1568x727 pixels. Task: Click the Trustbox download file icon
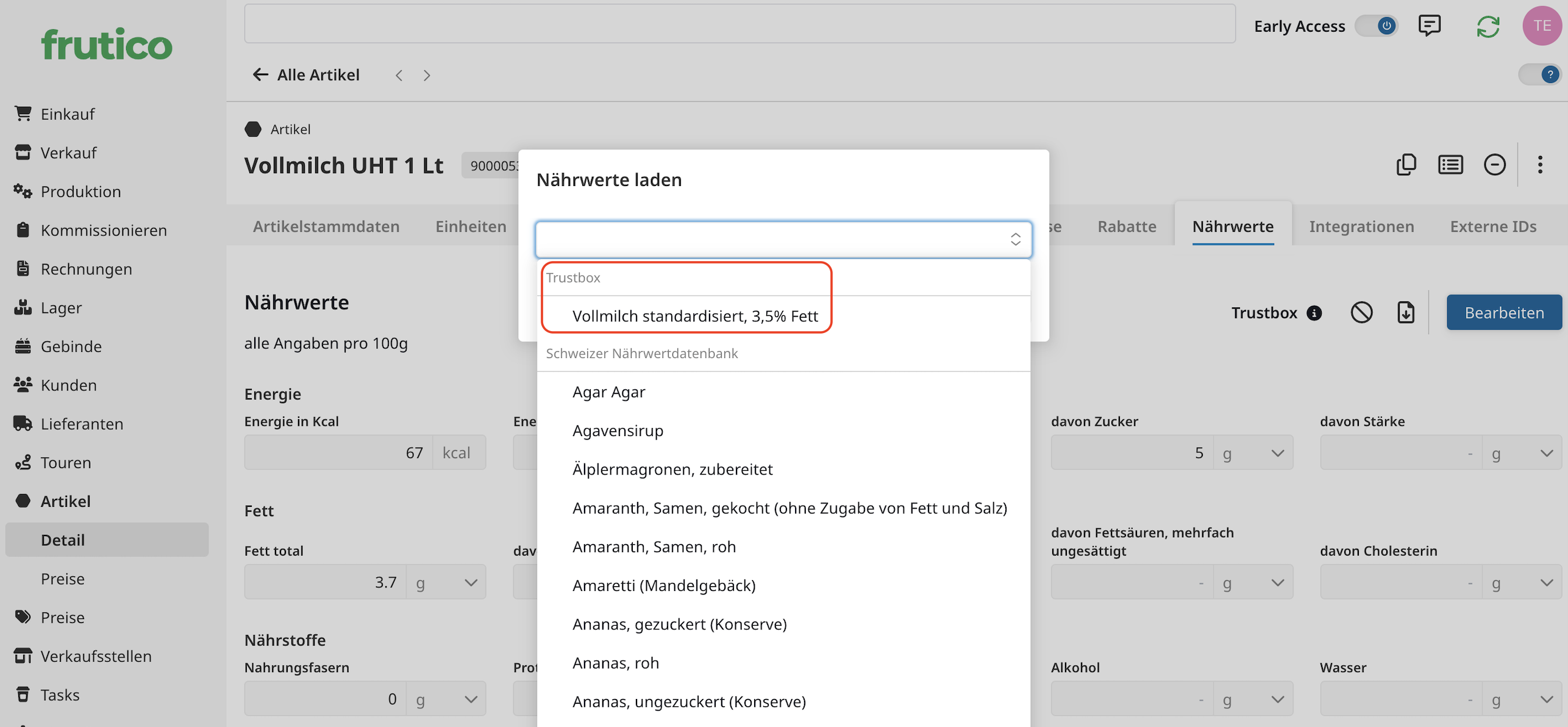1405,312
